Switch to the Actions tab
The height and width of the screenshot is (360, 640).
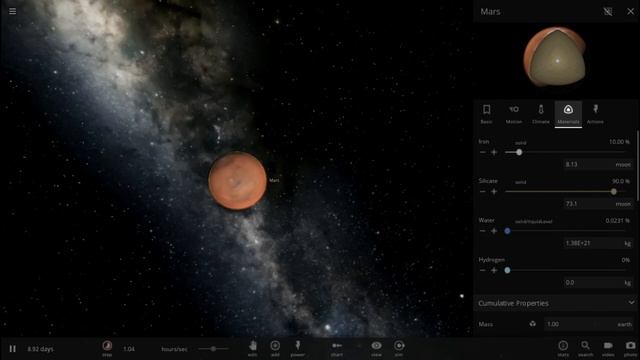595,114
